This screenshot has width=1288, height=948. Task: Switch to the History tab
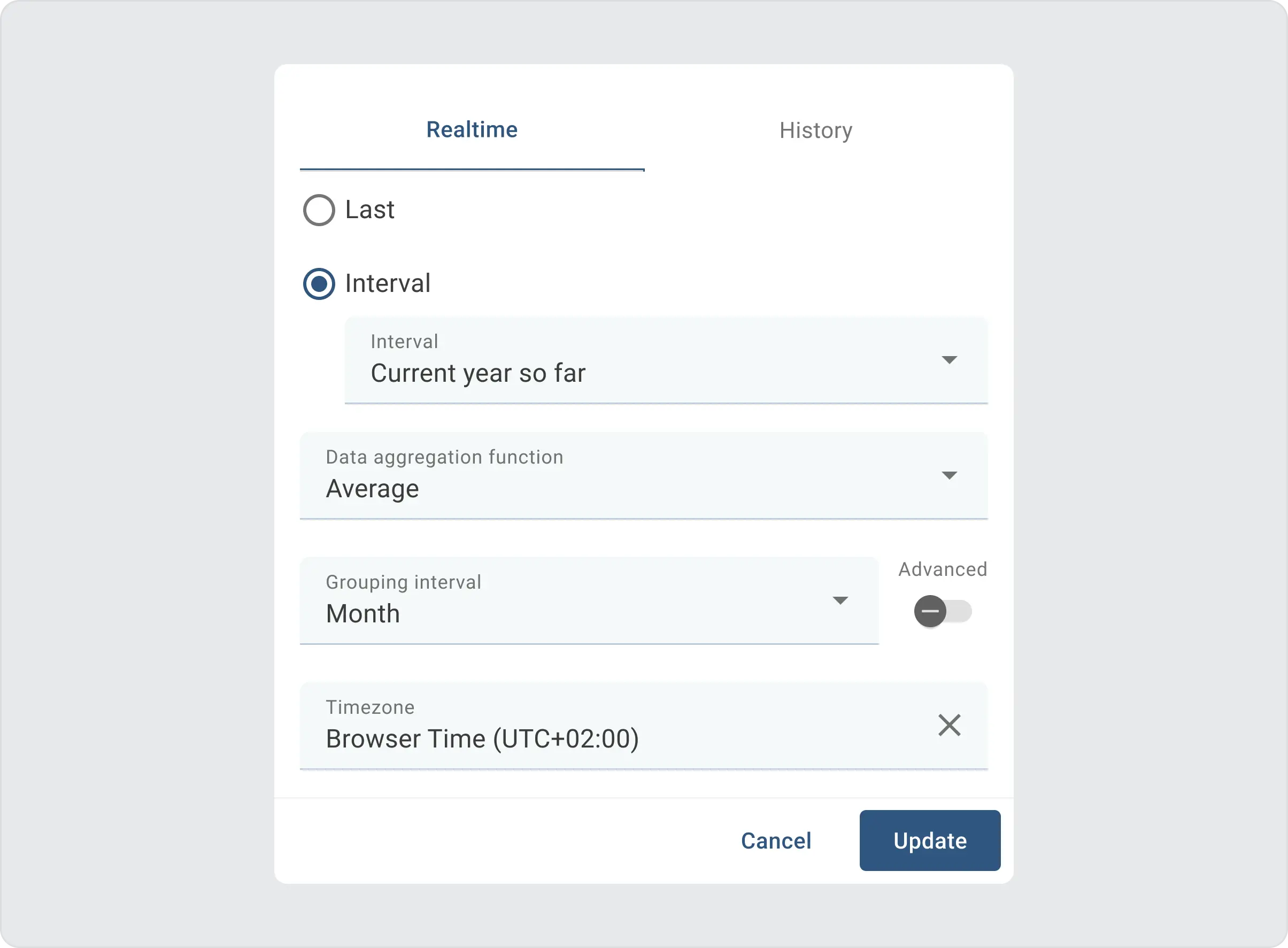(x=816, y=131)
